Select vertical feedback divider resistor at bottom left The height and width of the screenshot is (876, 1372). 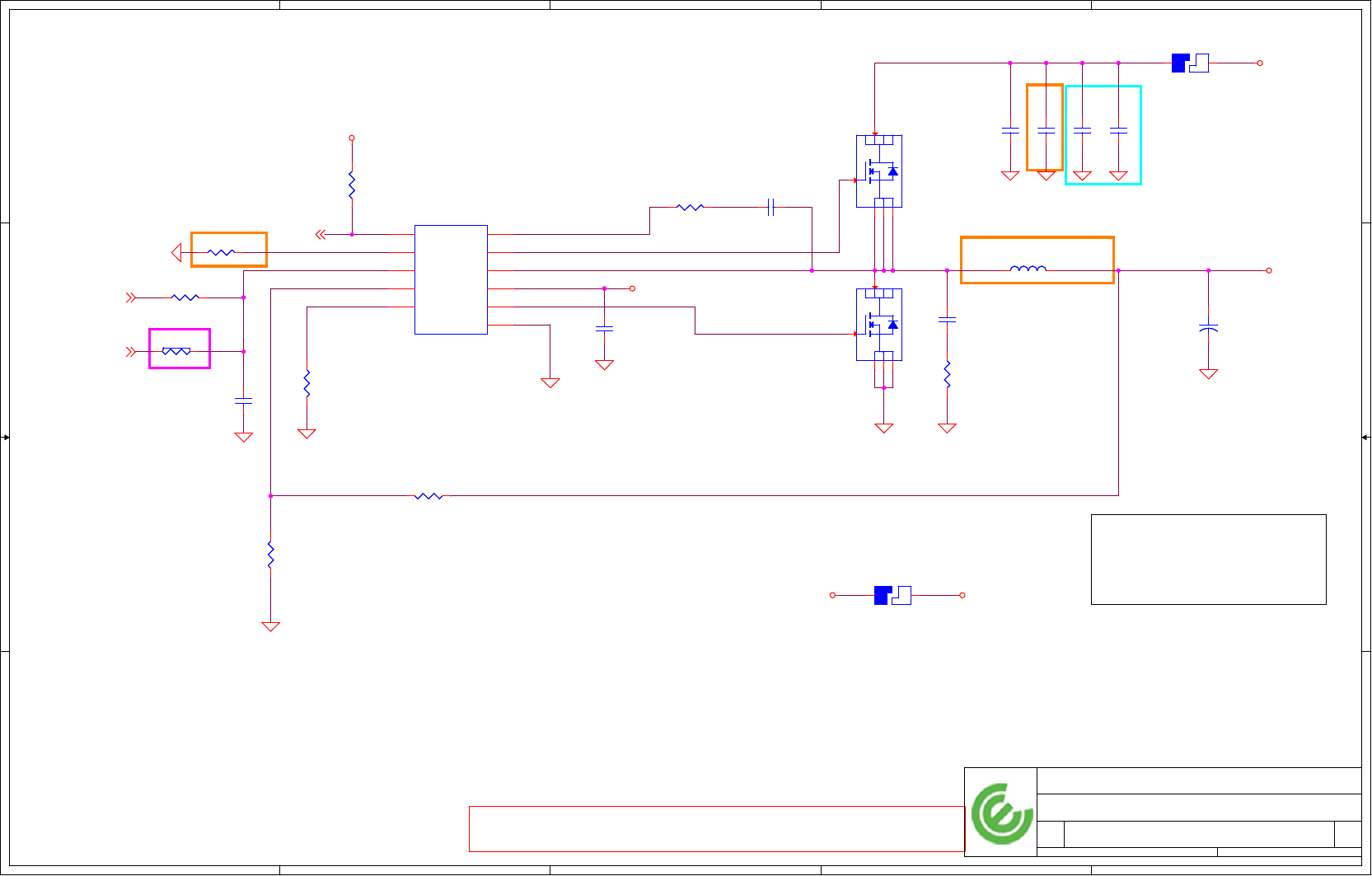pyautogui.click(x=270, y=554)
